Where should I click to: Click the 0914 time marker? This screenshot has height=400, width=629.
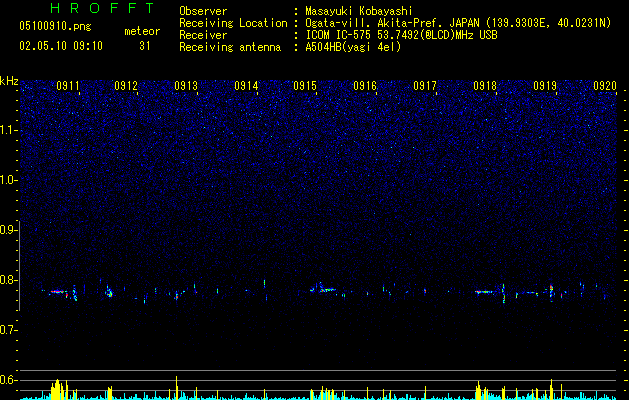pos(246,86)
